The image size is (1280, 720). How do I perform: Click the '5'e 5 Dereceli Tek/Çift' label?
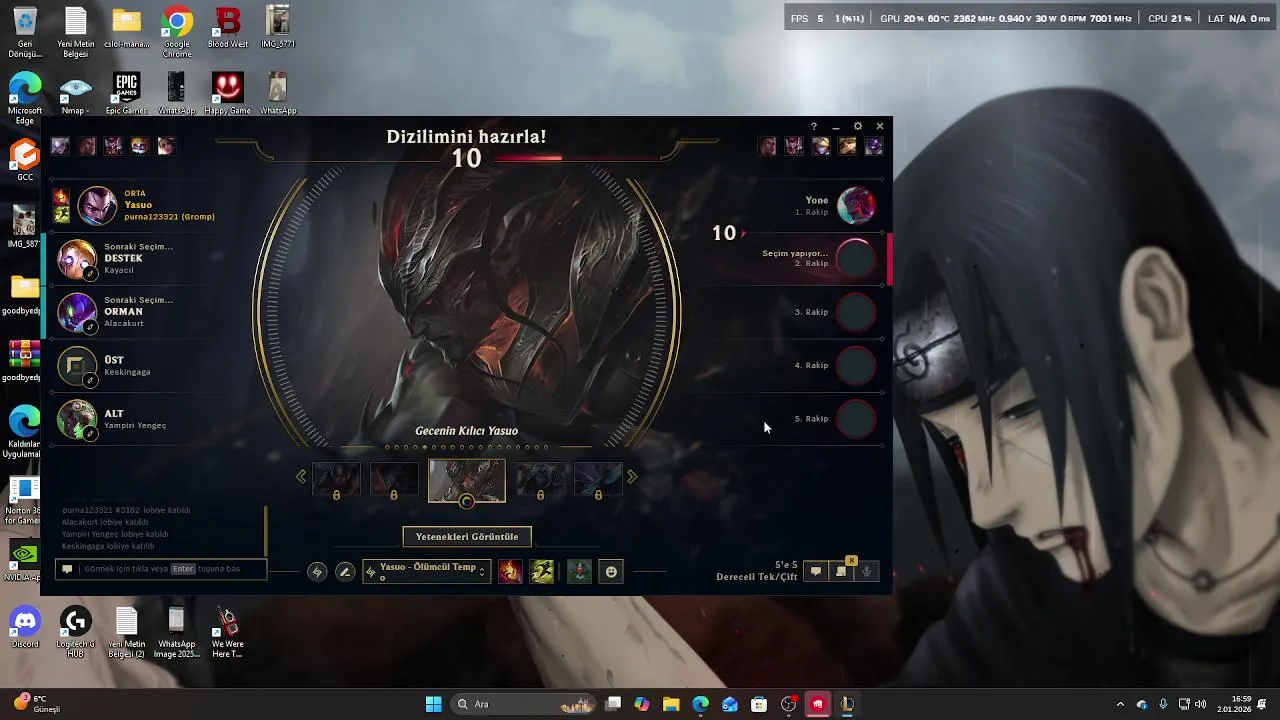757,571
